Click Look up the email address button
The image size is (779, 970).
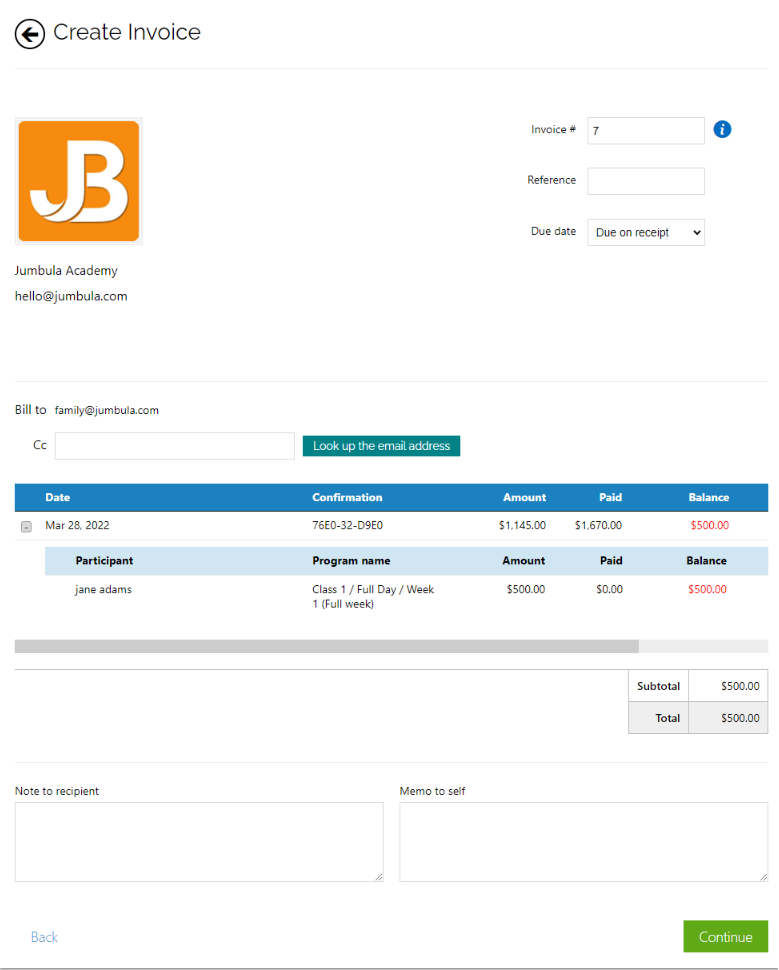point(381,445)
